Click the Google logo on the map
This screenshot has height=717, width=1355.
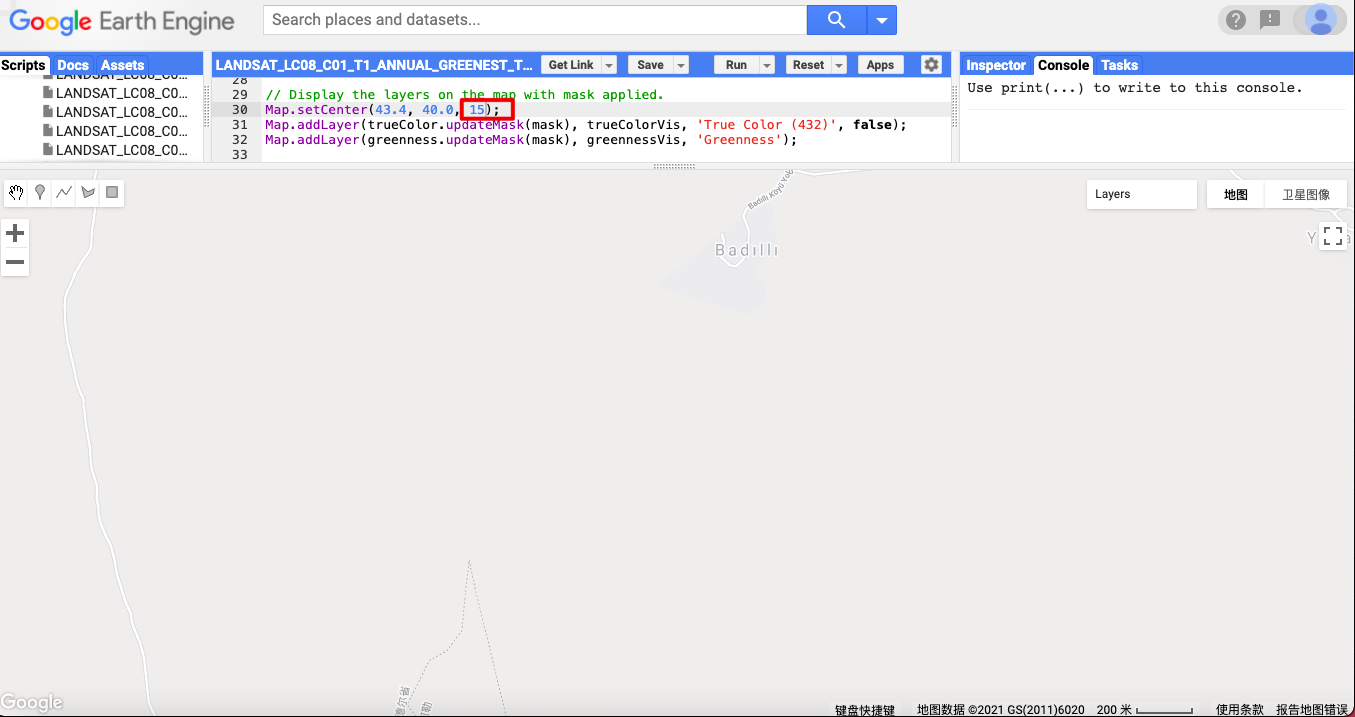pos(32,703)
